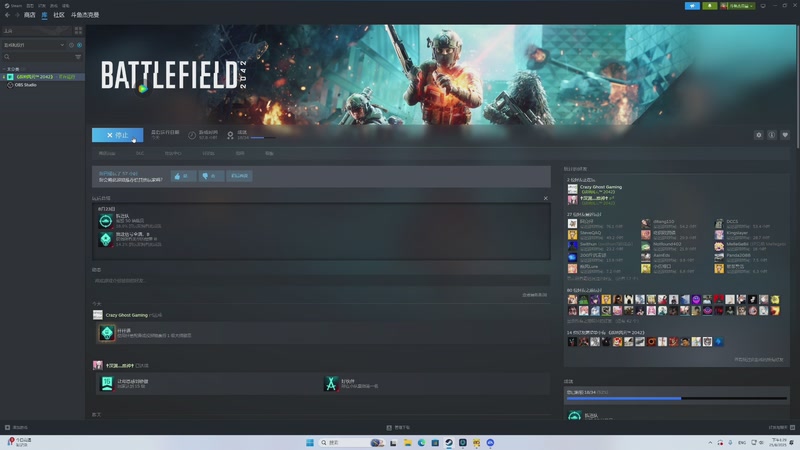Screen dimensions: 800x450
Task: Click the second achievement icon in highlights
Action: (x=106, y=239)
